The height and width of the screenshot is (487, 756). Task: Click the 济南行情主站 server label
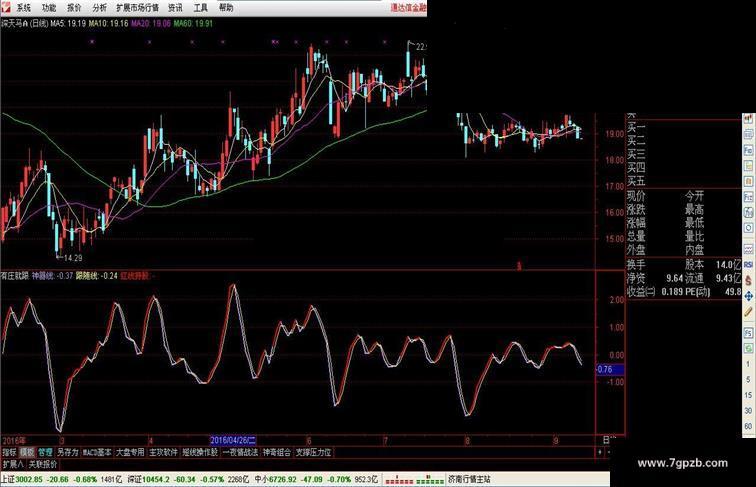click(469, 479)
